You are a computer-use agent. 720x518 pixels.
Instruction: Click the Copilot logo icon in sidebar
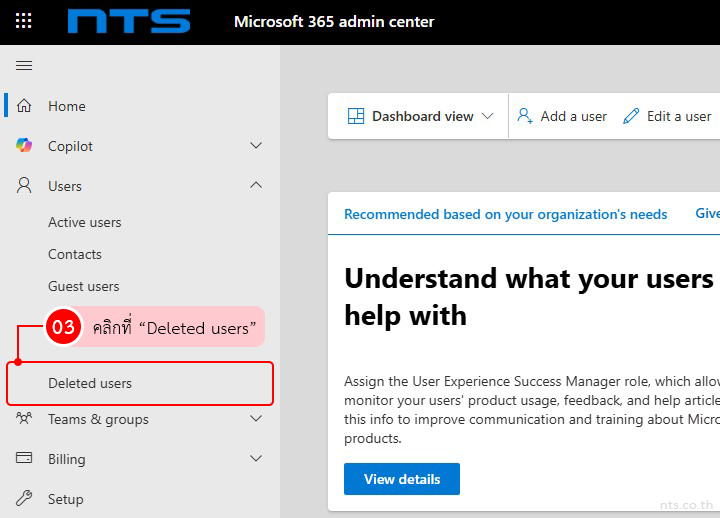[x=24, y=146]
